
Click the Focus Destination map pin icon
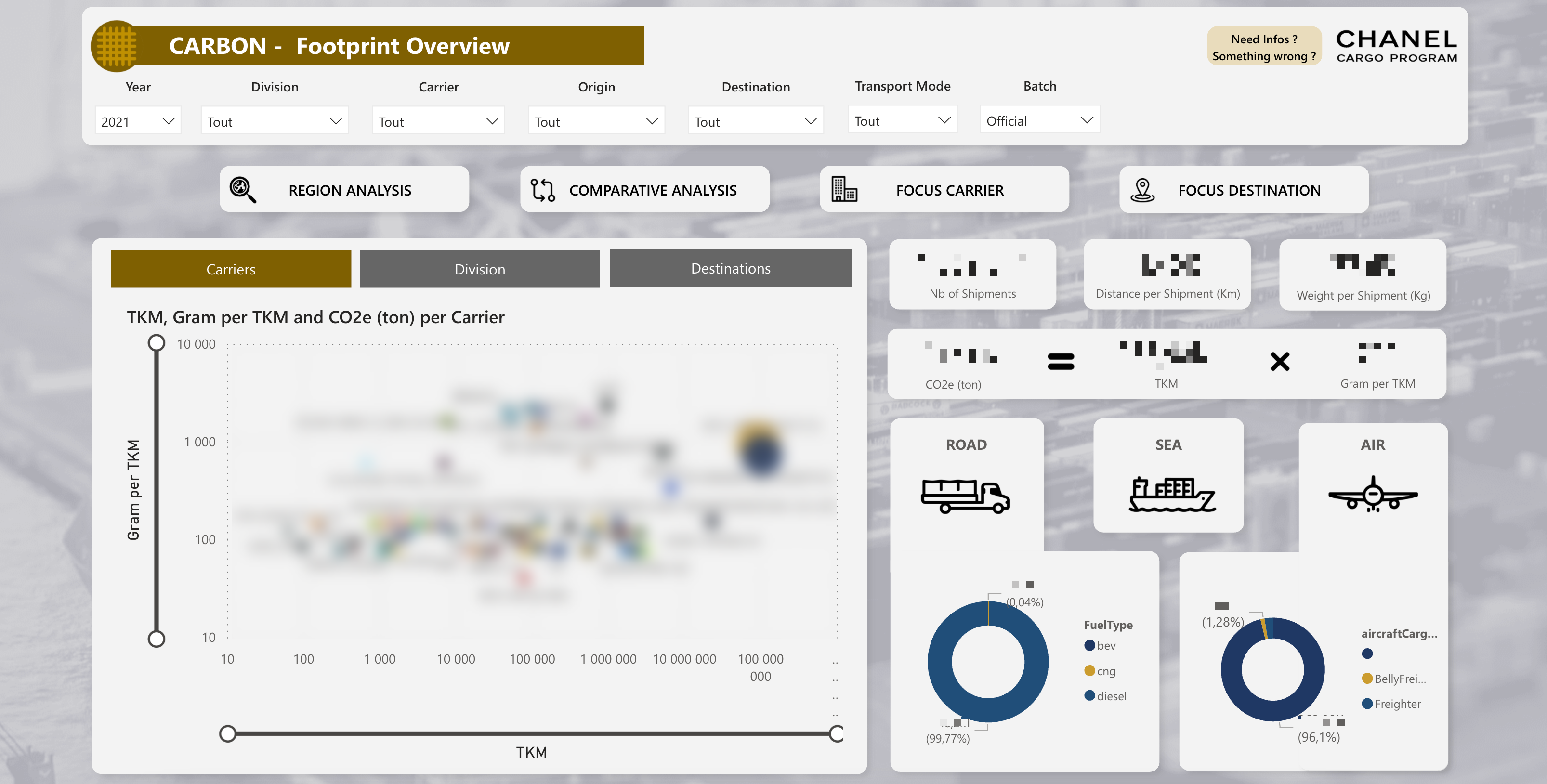click(x=1142, y=190)
